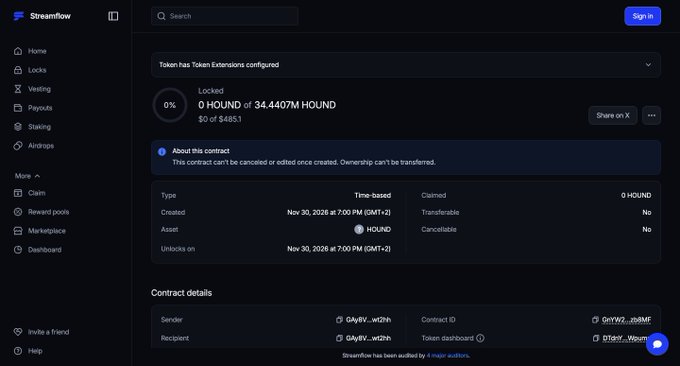The image size is (680, 366).
Task: Click the Time-based type value
Action: pyautogui.click(x=373, y=196)
